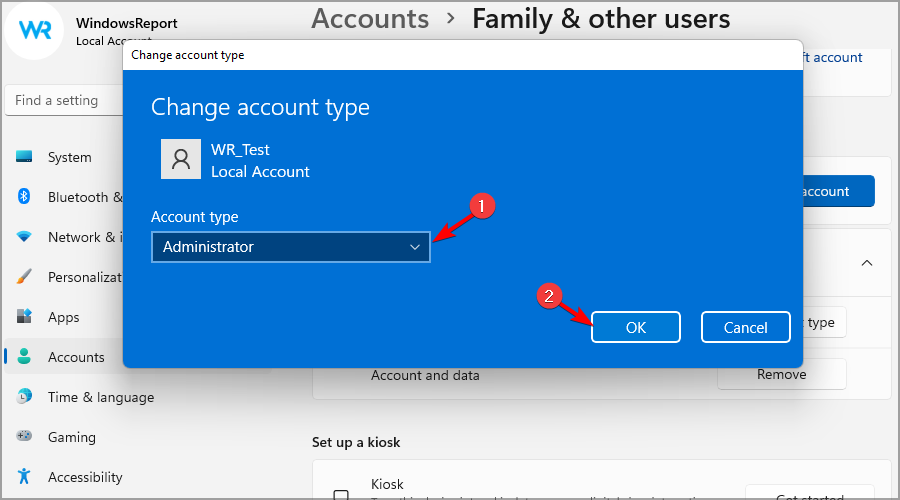This screenshot has height=500, width=900.
Task: Click the Gaming controller icon
Action: pyautogui.click(x=25, y=437)
